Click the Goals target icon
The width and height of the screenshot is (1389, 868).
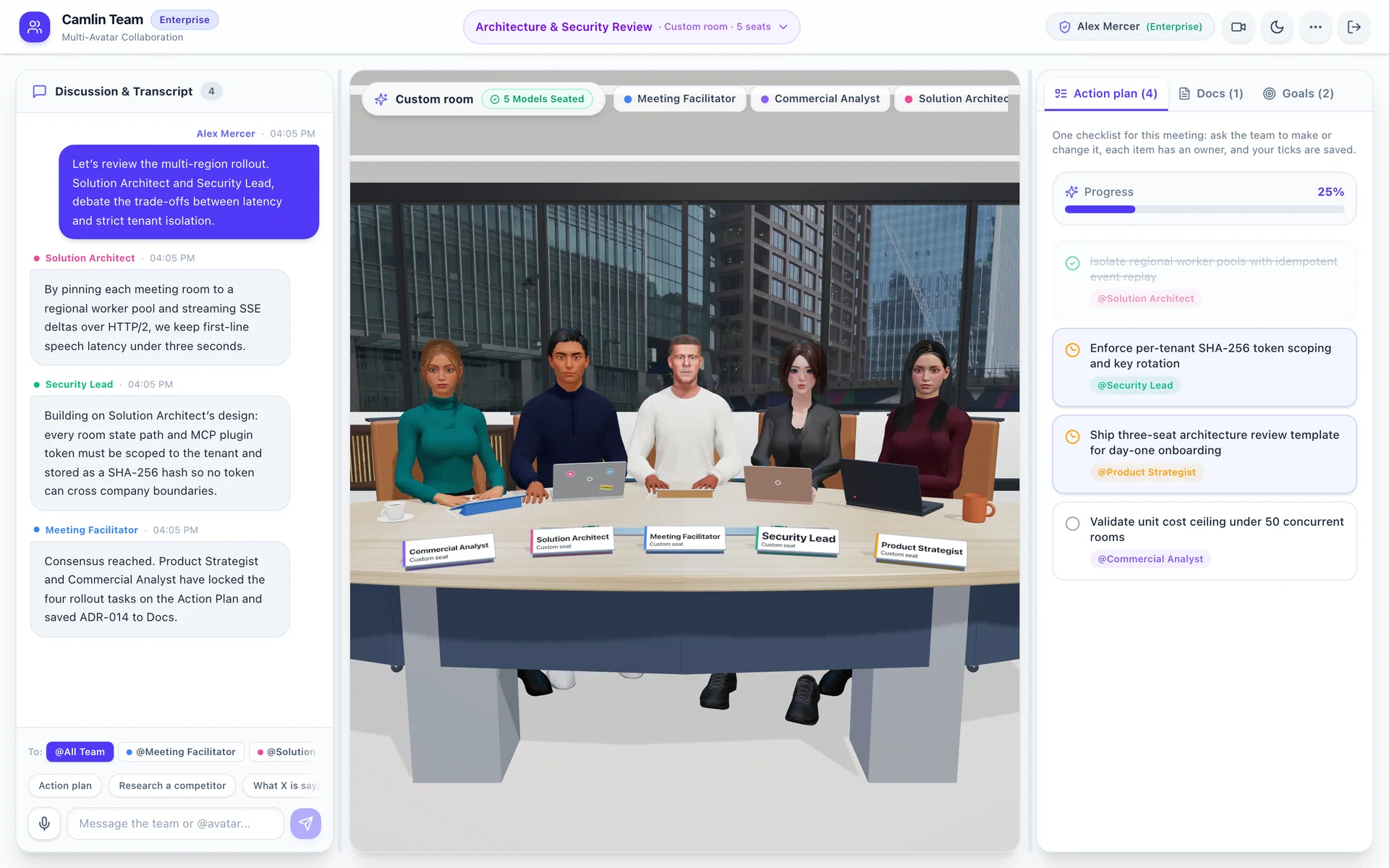tap(1269, 93)
